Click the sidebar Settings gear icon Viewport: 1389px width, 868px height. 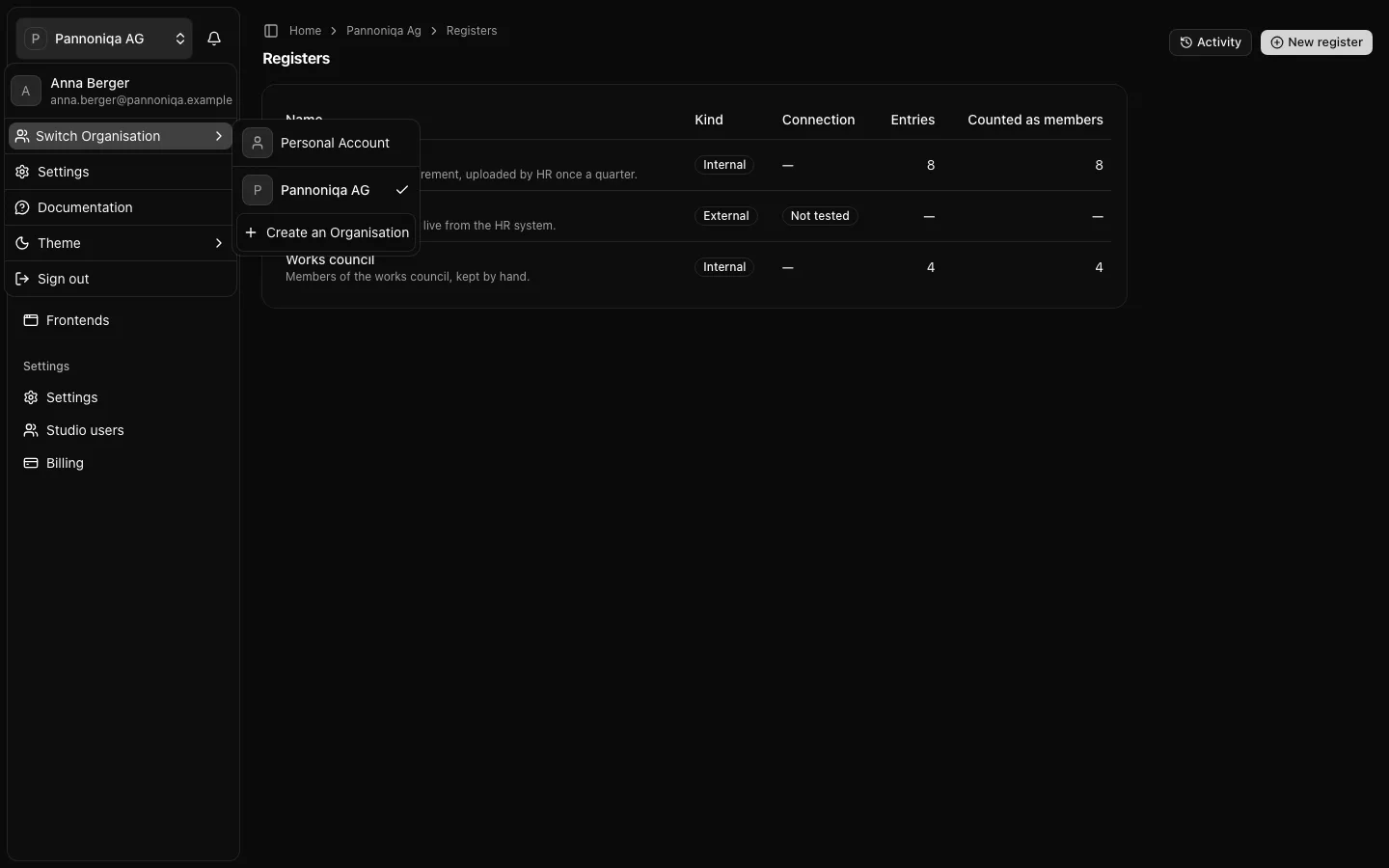point(31,397)
